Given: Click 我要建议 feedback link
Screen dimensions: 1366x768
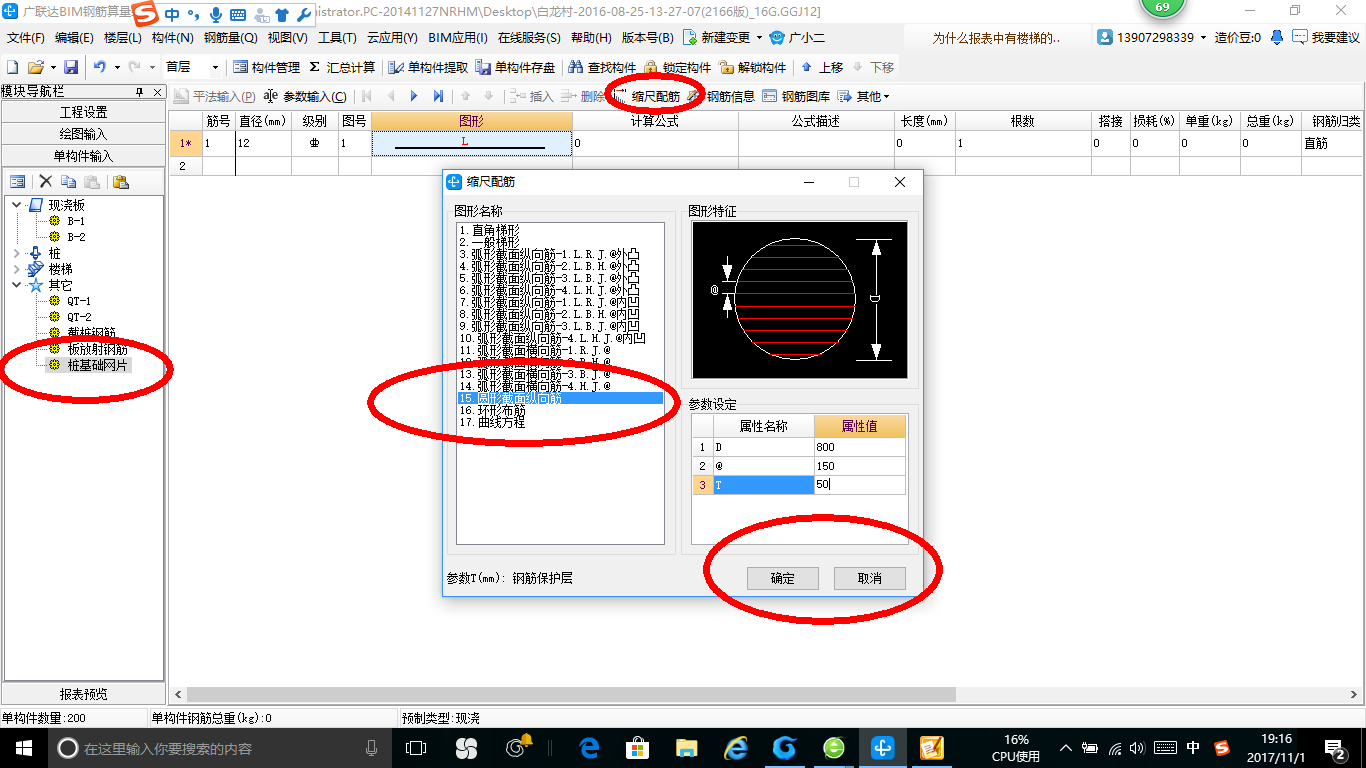Looking at the screenshot, I should (1326, 37).
